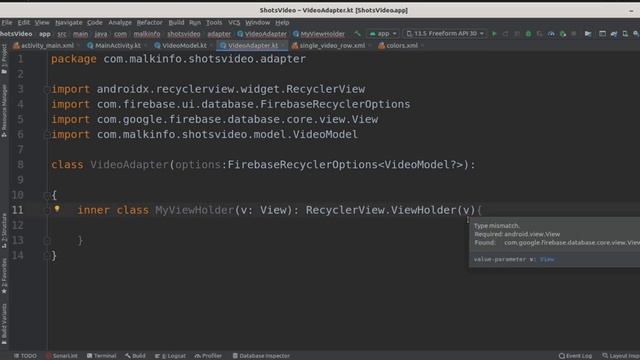The width and height of the screenshot is (640, 360).
Task: Close the MainActivity.kt tab
Action: click(x=145, y=46)
